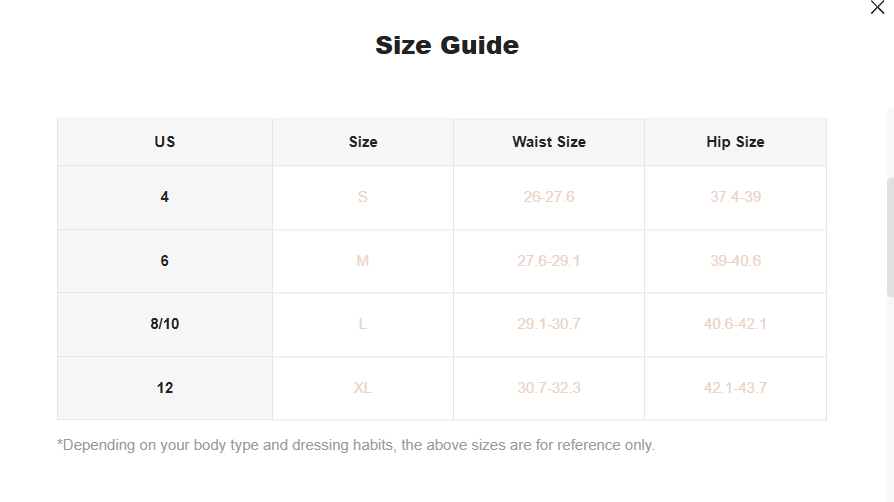Click the vertical scrollbar thumb

tap(890, 237)
